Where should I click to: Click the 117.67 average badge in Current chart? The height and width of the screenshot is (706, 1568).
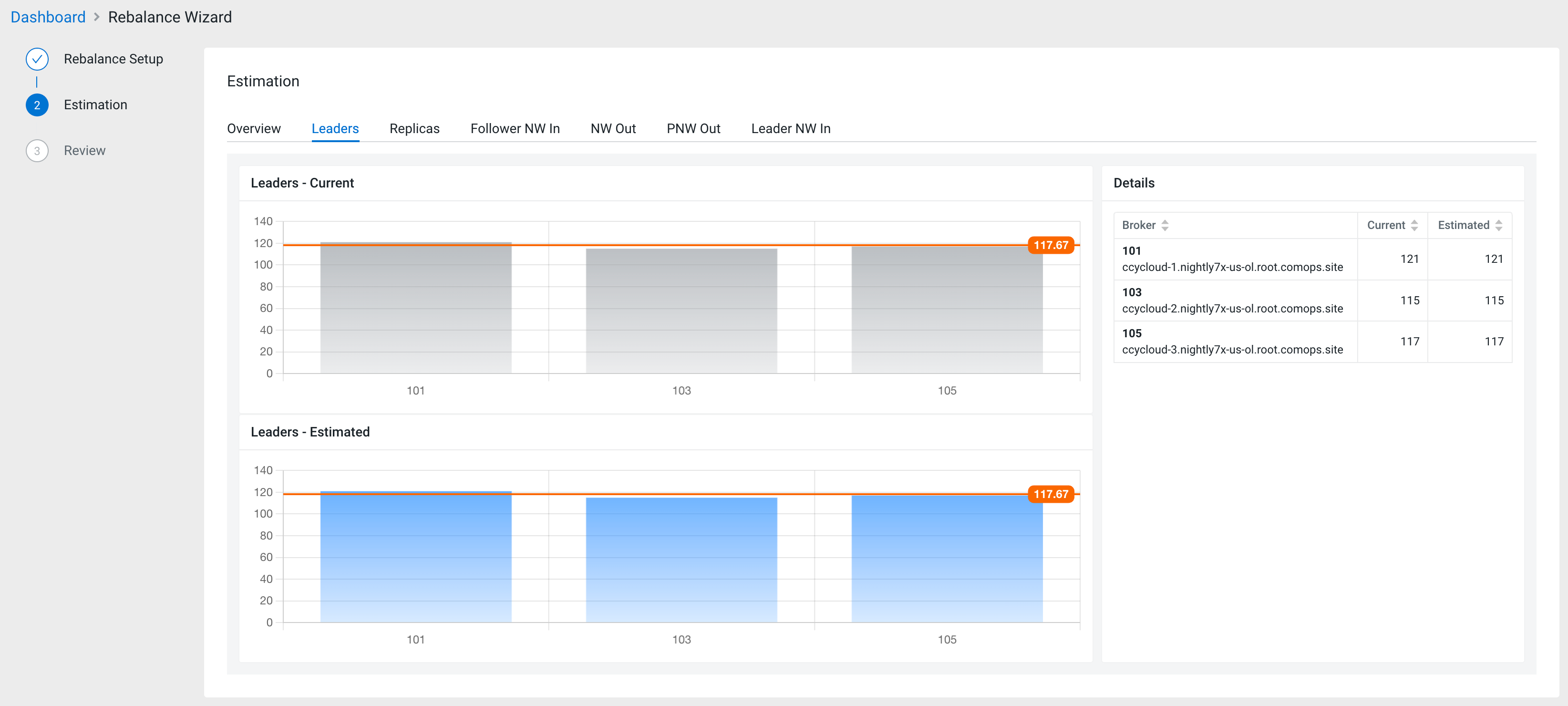[x=1050, y=245]
